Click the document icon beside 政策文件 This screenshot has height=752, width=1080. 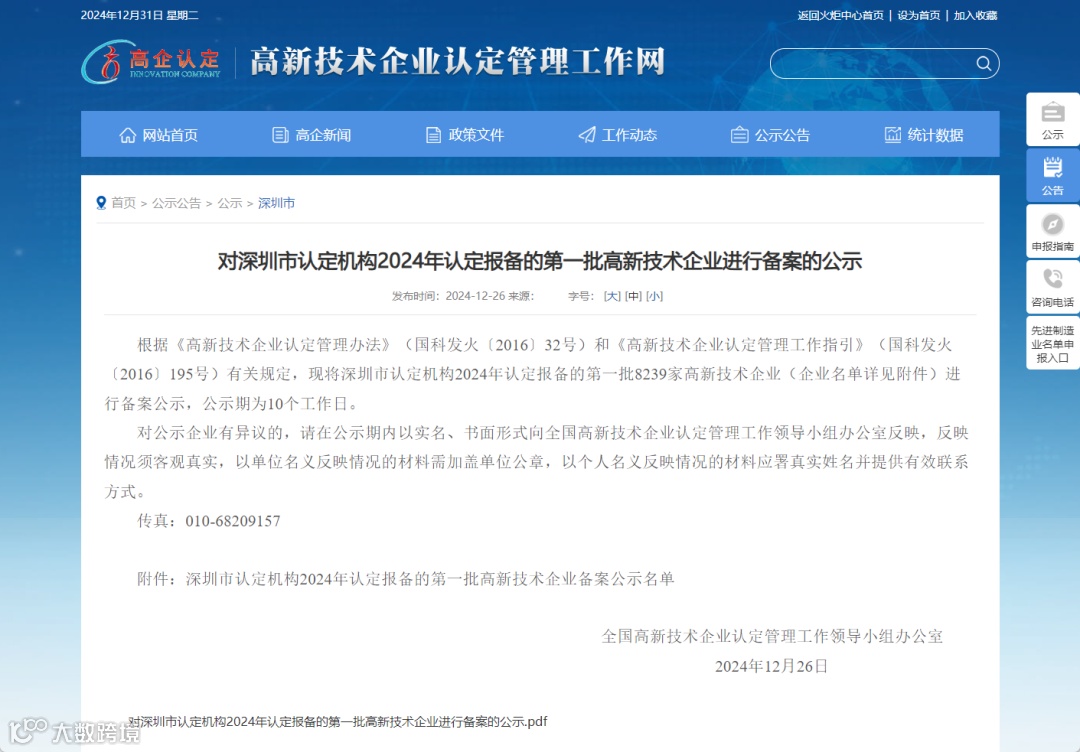(x=433, y=135)
